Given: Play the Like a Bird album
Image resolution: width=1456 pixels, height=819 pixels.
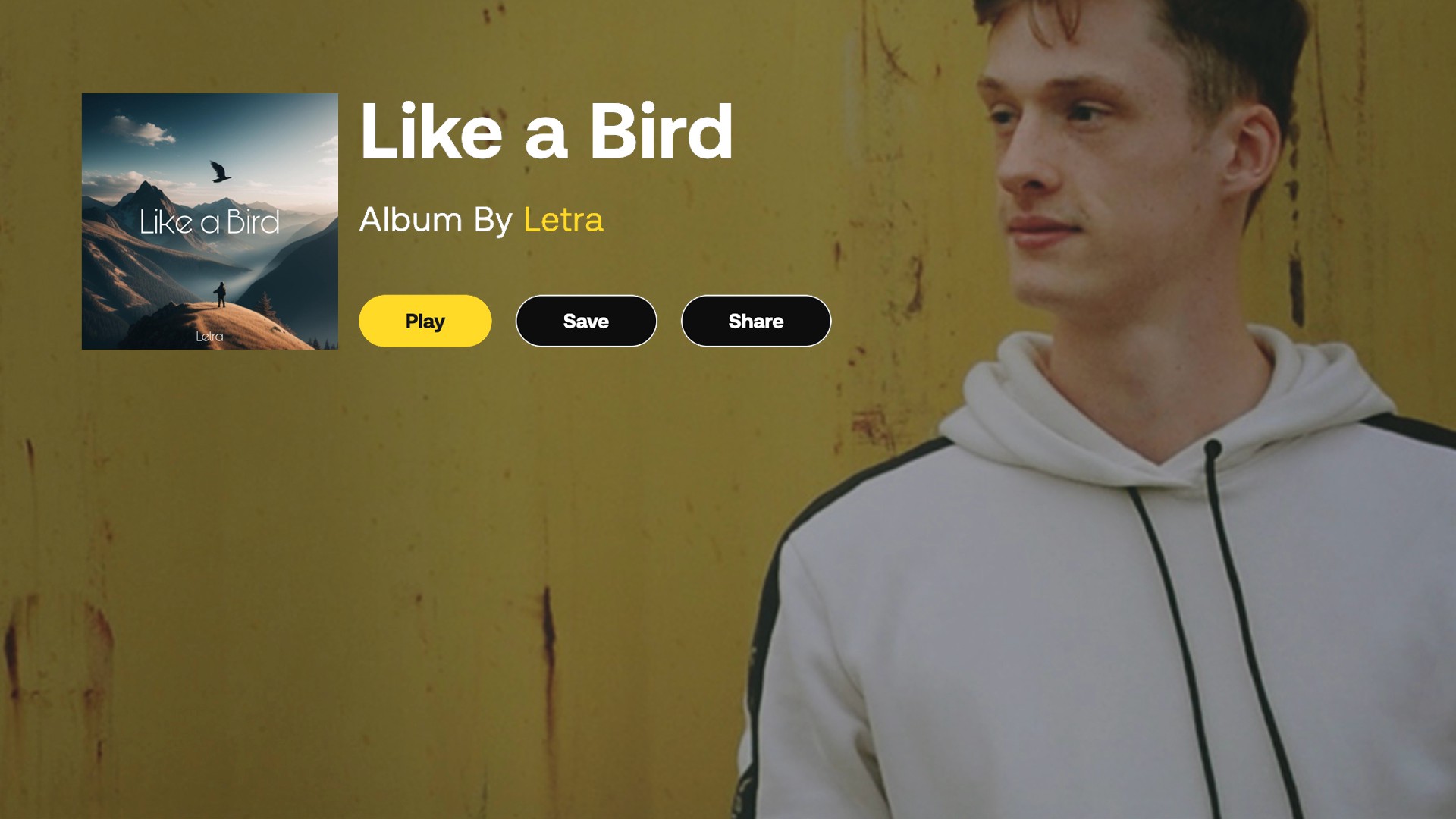Looking at the screenshot, I should coord(425,321).
